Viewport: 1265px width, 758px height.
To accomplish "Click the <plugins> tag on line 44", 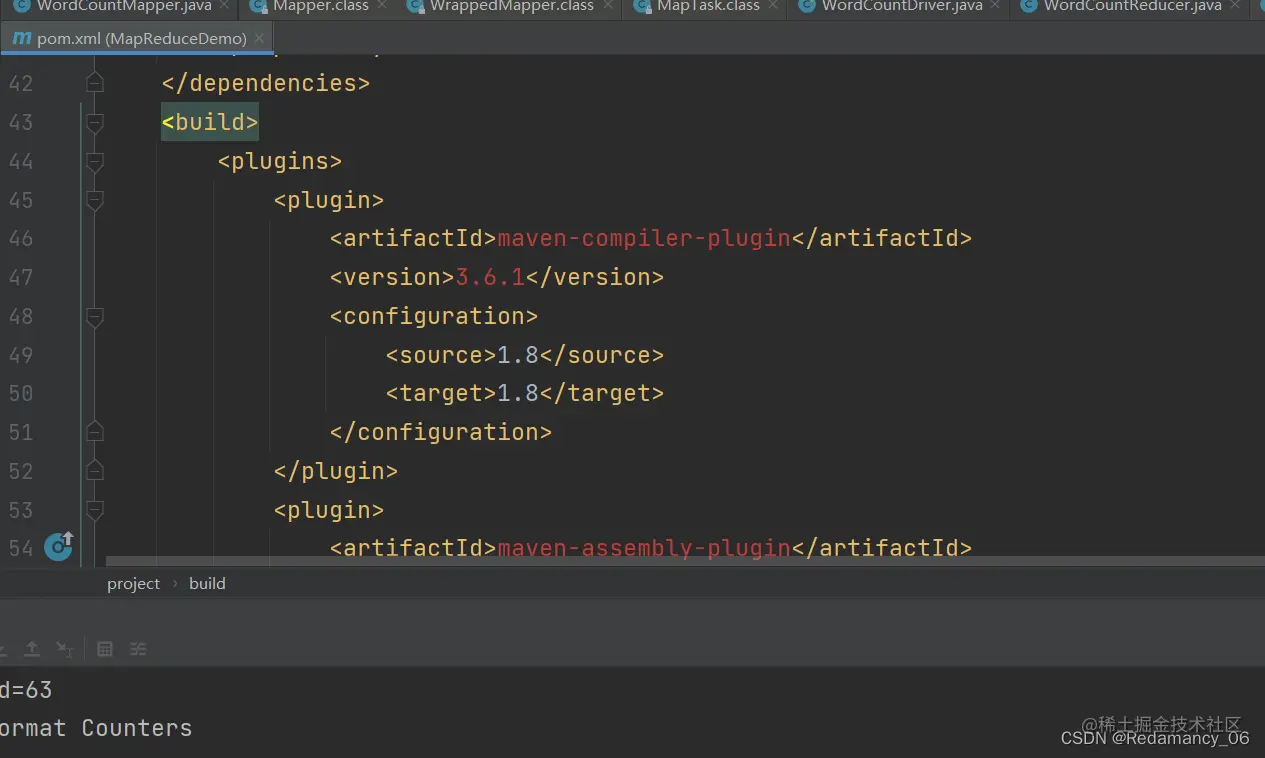I will tap(280, 161).
